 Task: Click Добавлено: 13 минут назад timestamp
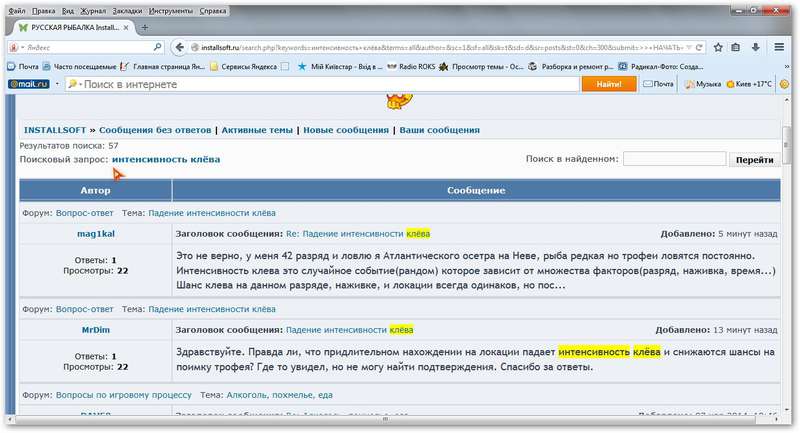[x=716, y=330]
